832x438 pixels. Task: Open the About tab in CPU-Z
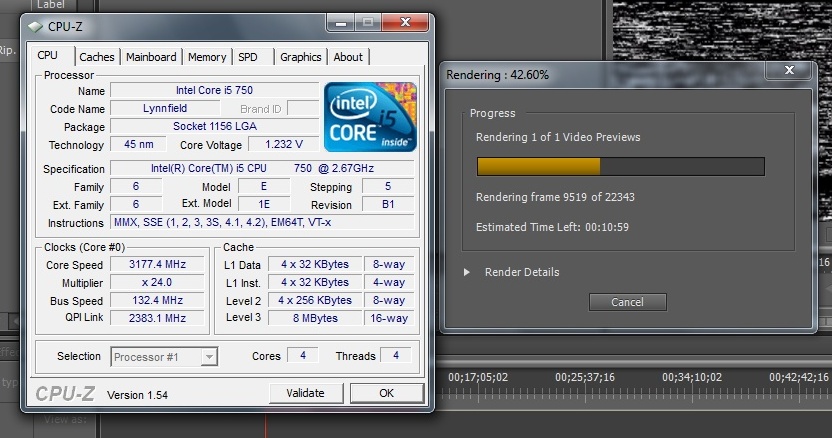pyautogui.click(x=348, y=57)
